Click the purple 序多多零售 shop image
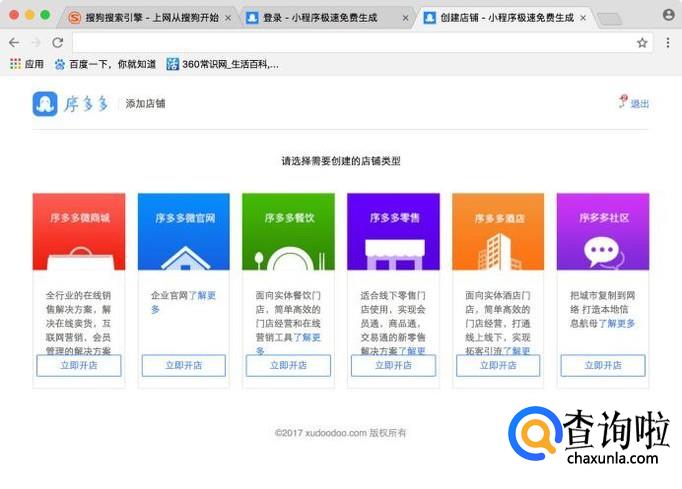The image size is (682, 489). [x=393, y=231]
